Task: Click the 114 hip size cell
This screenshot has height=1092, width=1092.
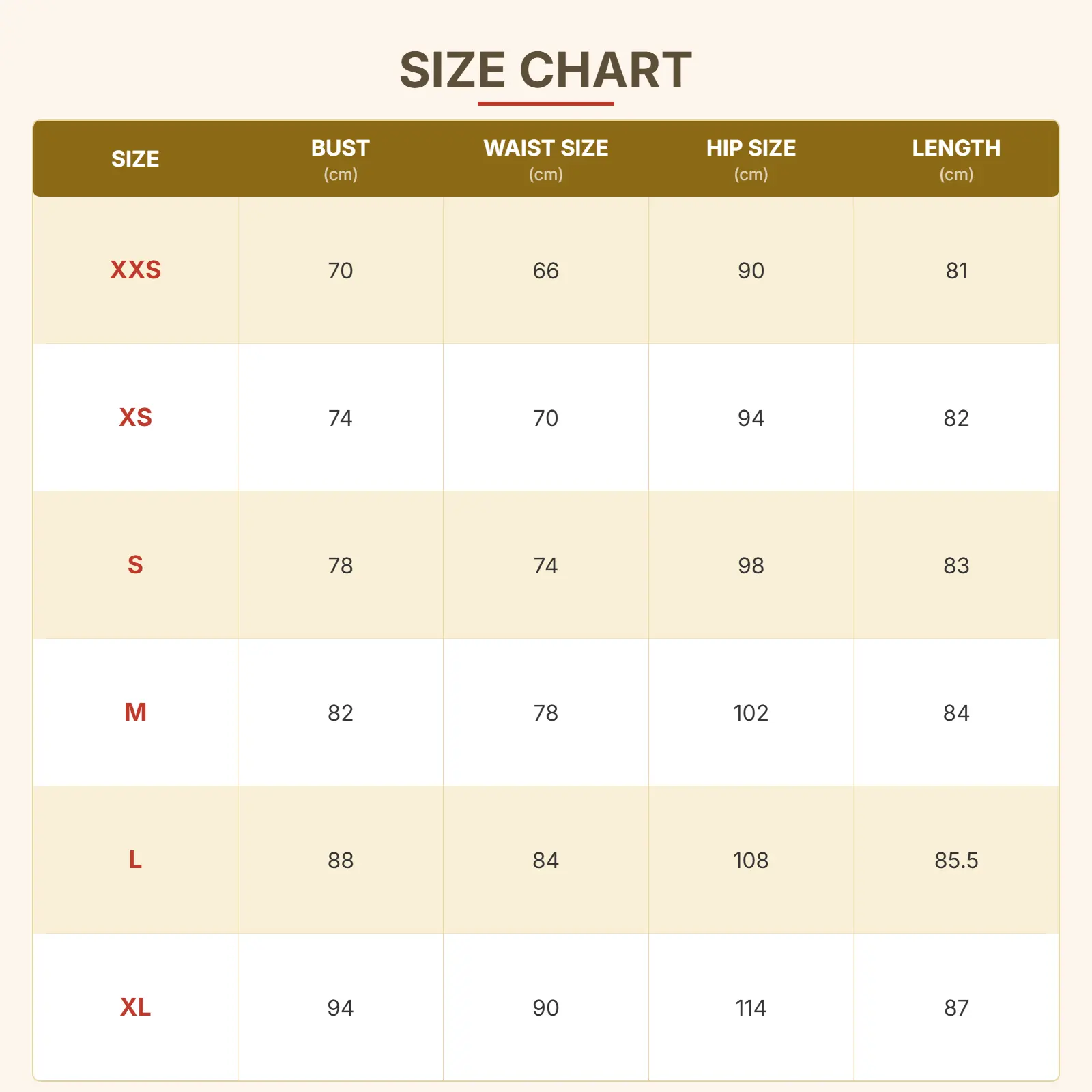Action: tap(751, 1008)
